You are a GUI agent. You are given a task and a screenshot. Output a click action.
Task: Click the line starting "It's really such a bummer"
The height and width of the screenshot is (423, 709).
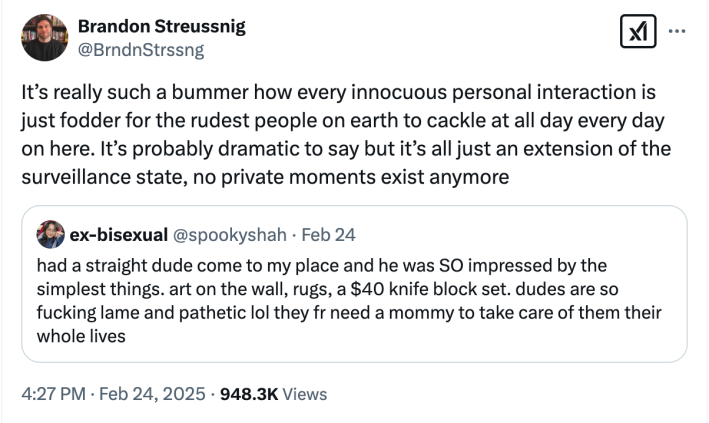[x=339, y=93]
